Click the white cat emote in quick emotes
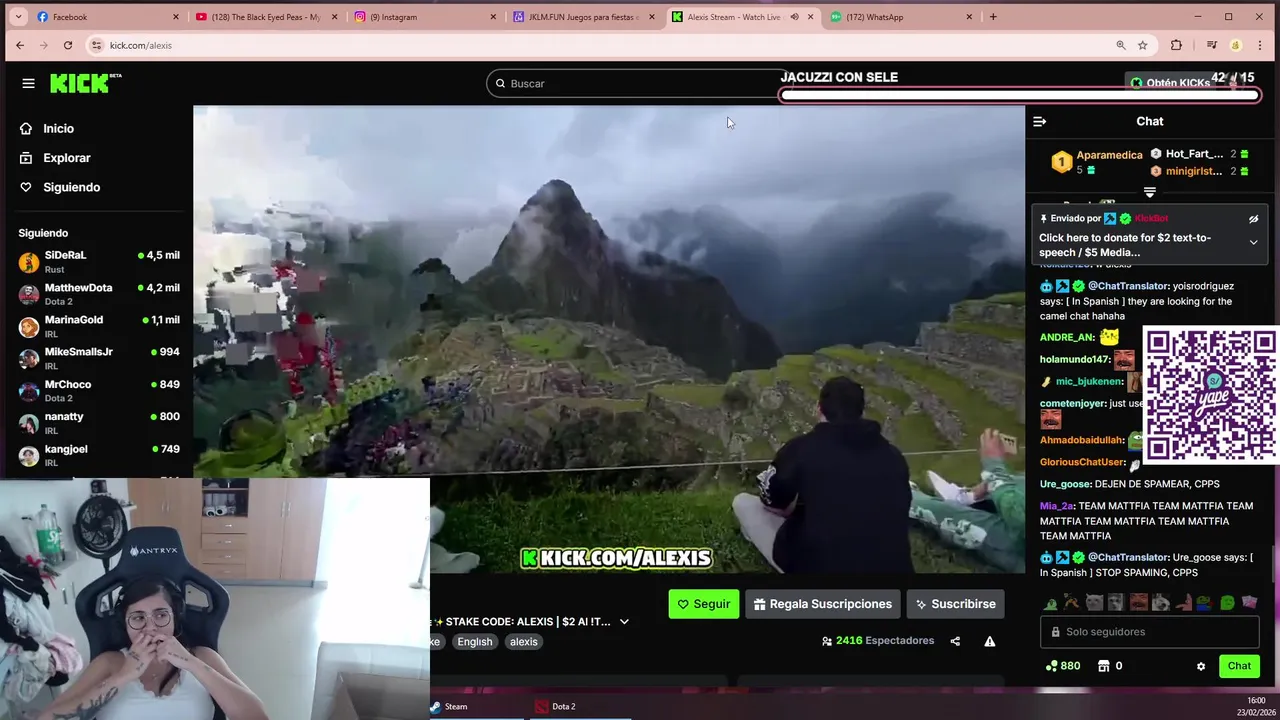1280x720 pixels. pos(1094,603)
